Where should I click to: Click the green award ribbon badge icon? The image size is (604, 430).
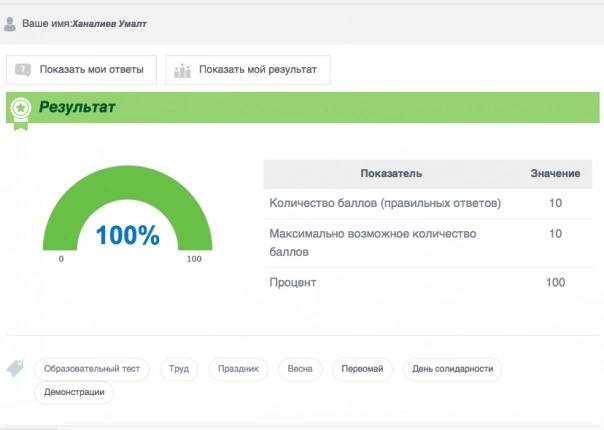click(19, 110)
